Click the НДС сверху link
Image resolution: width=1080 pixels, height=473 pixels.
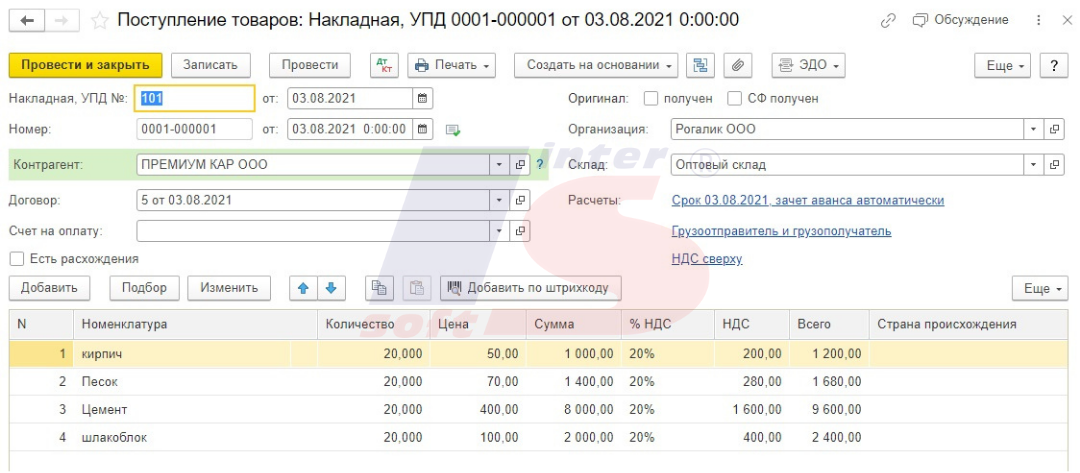point(707,259)
